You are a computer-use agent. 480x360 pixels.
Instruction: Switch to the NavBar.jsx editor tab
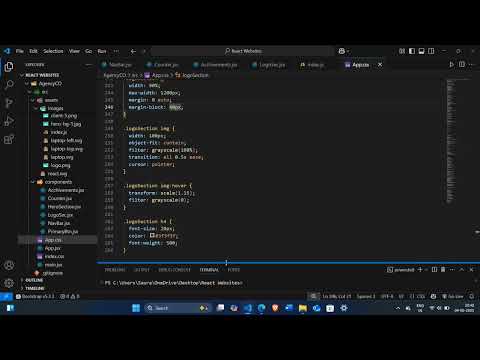pyautogui.click(x=117, y=65)
